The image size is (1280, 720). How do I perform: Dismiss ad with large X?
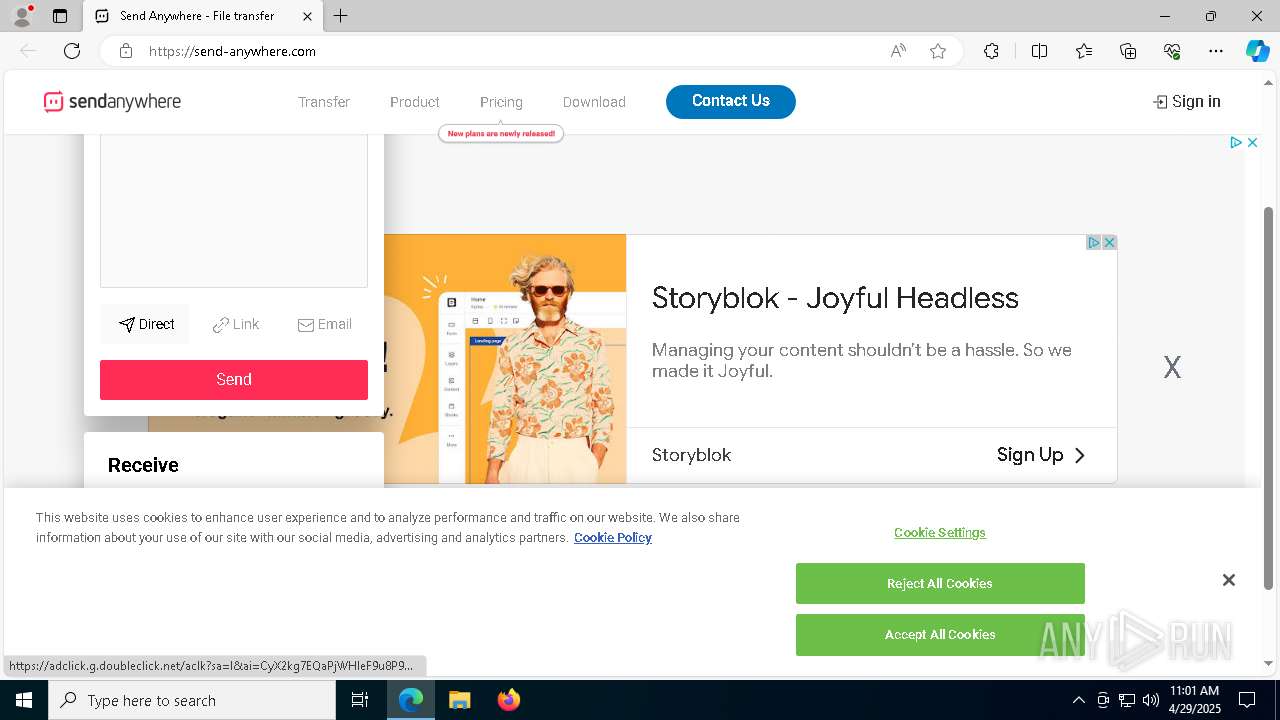click(1172, 368)
